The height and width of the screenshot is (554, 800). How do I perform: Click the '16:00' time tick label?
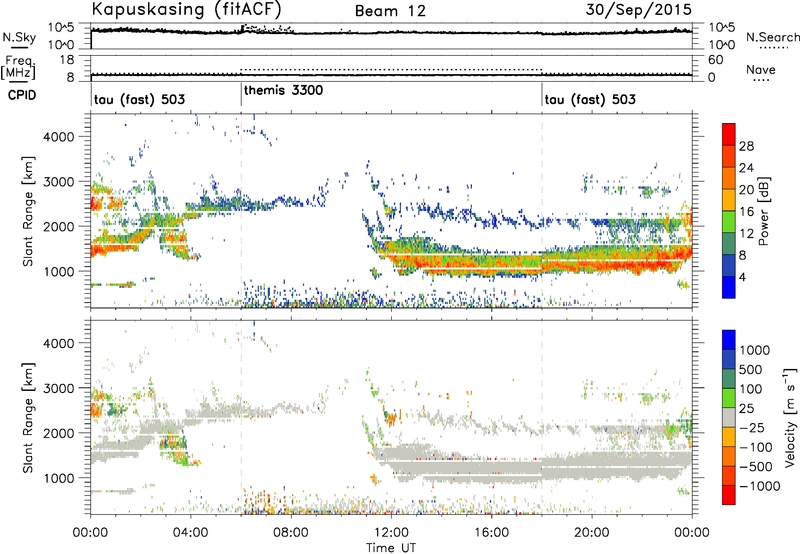coord(491,533)
